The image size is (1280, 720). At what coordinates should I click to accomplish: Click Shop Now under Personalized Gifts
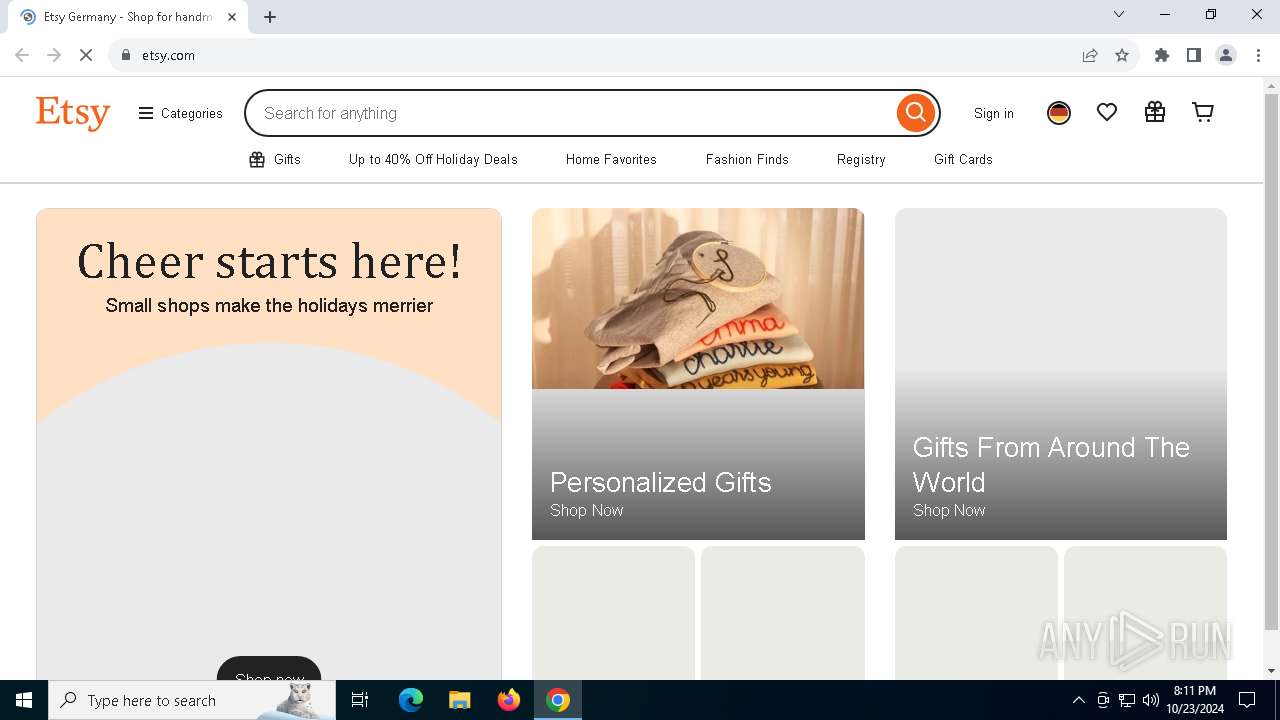[x=587, y=510]
